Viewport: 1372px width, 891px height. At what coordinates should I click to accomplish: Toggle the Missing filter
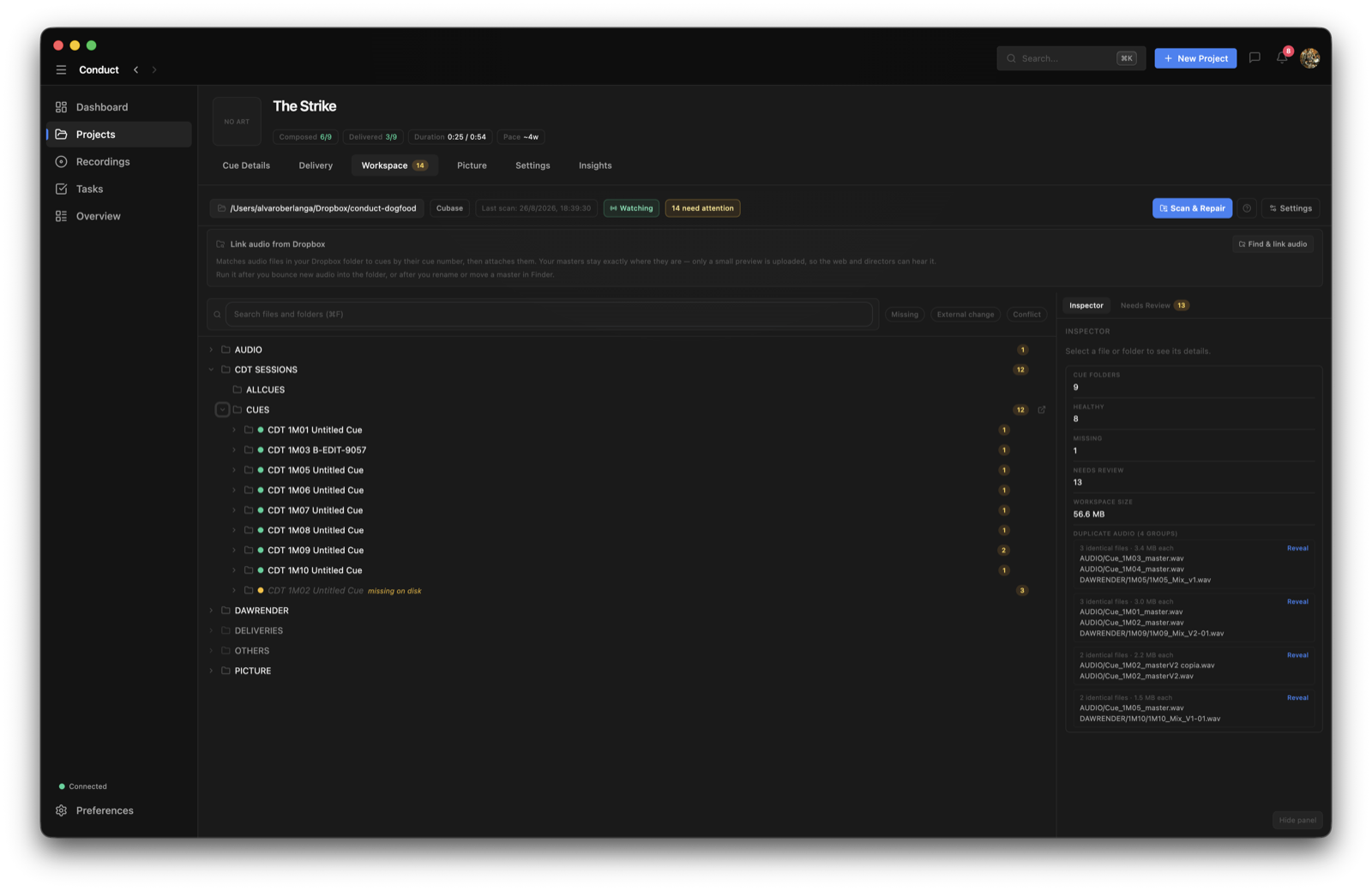(905, 315)
